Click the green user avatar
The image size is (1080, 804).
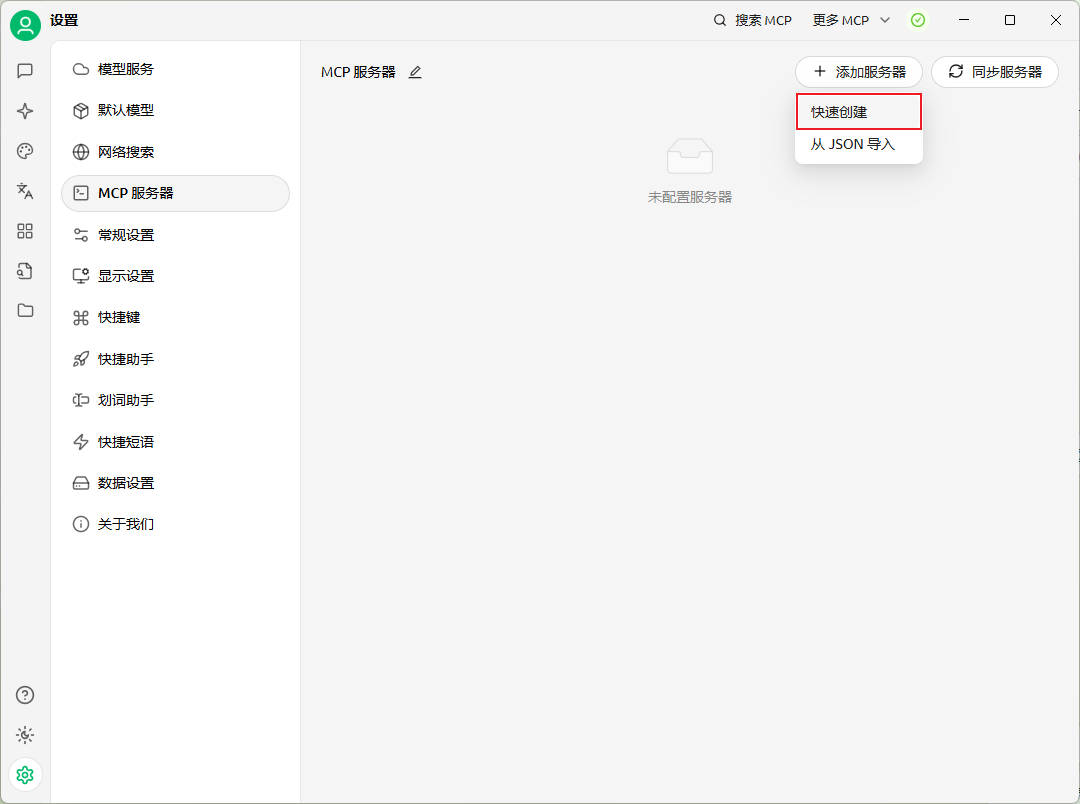pos(25,25)
